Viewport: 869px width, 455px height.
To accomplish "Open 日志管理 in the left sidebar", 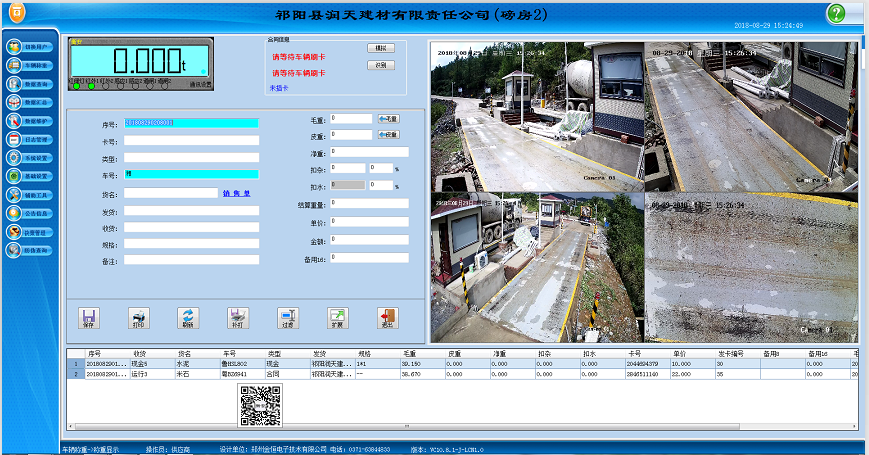I will [x=30, y=139].
